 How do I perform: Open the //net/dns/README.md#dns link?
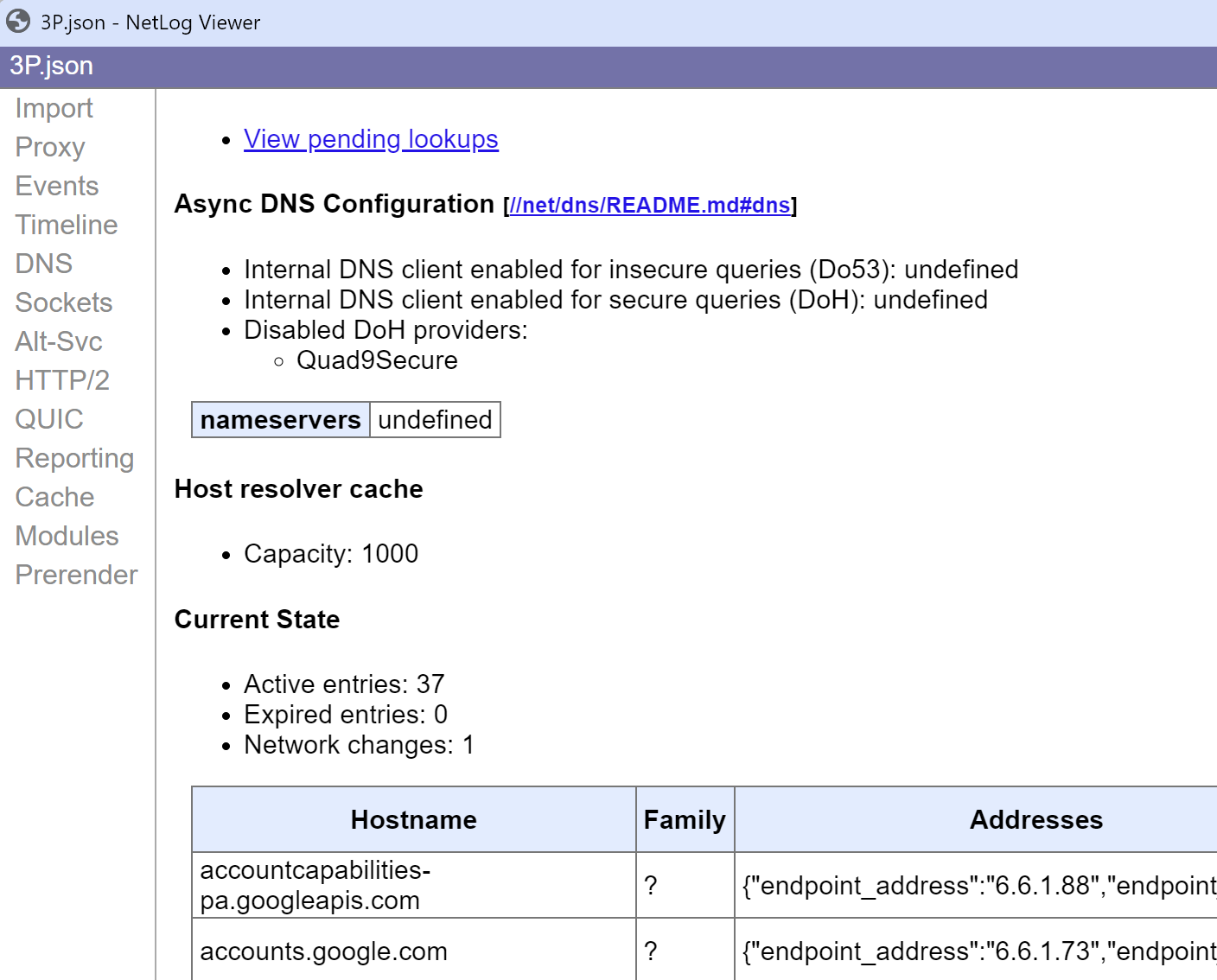[650, 205]
